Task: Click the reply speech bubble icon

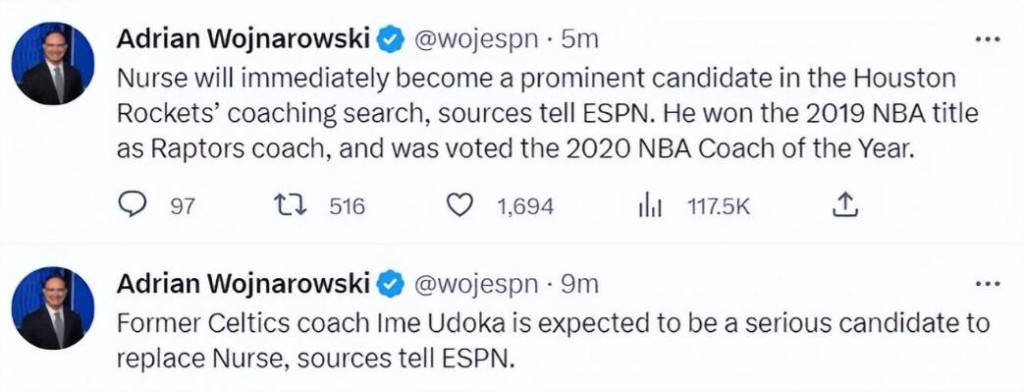Action: pyautogui.click(x=133, y=206)
